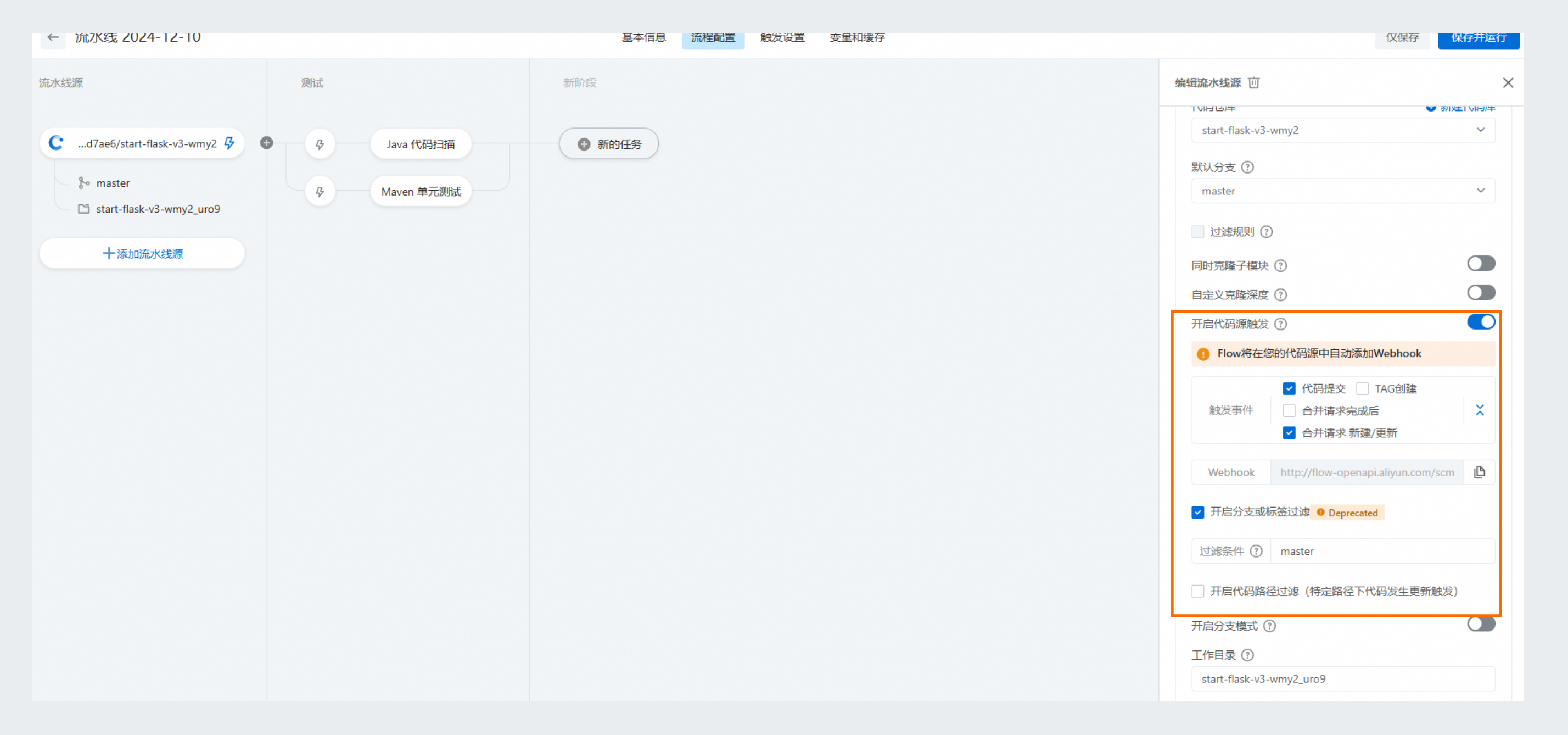Go back with the left arrow icon
This screenshot has width=1568, height=735.
point(53,37)
